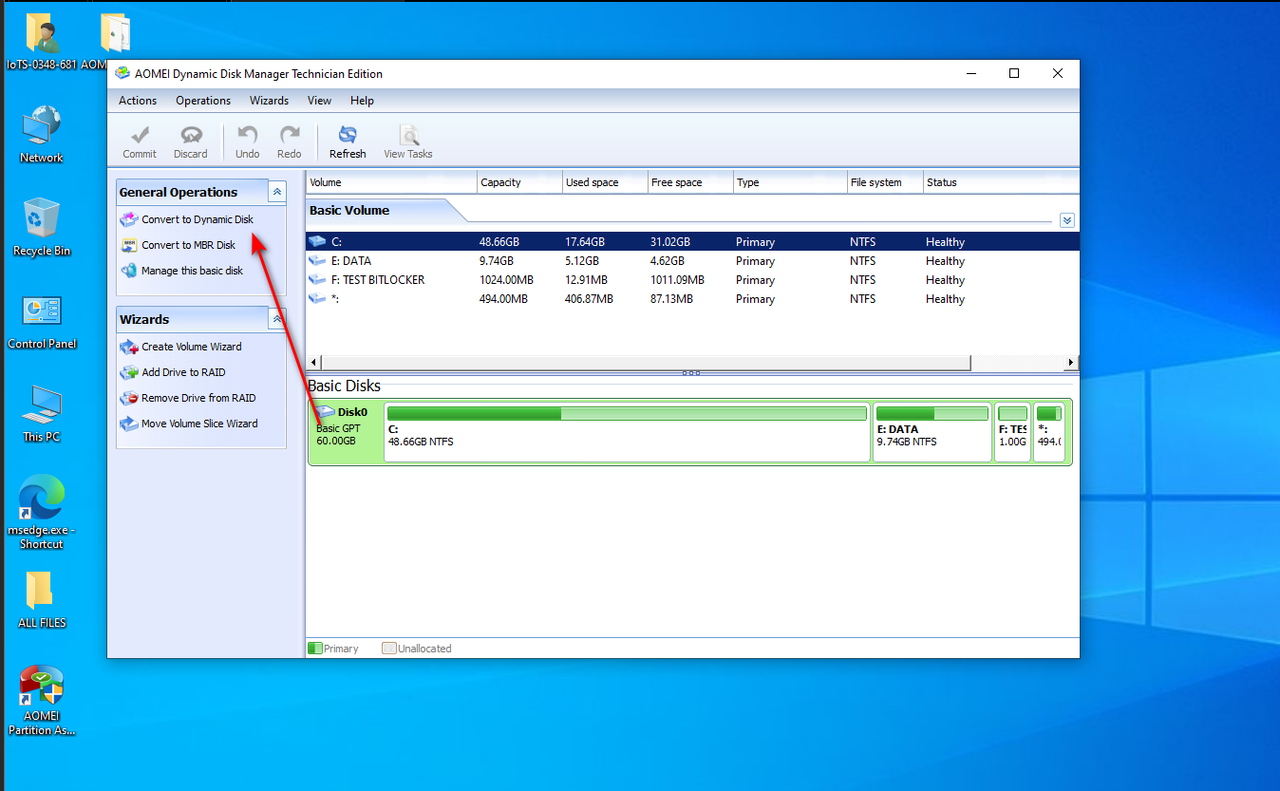Sort by the Volume column header
This screenshot has height=791, width=1280.
391,182
